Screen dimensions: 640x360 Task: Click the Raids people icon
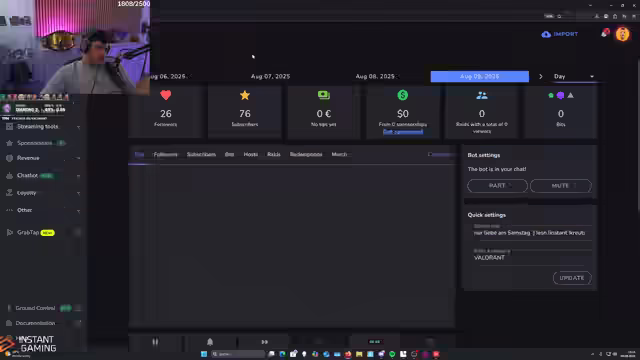click(482, 95)
